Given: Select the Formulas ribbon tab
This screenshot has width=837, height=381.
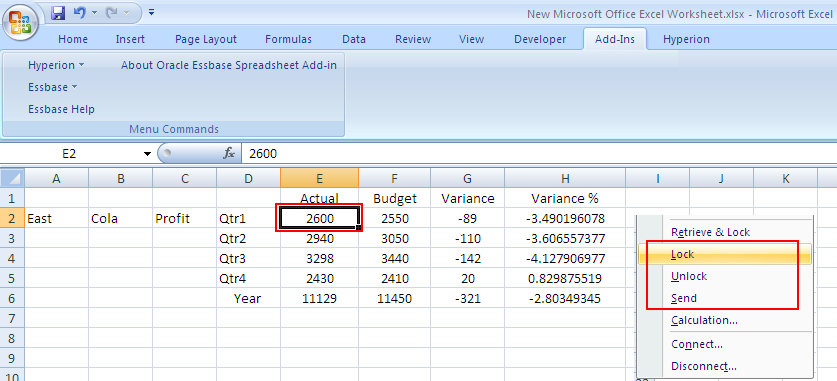Looking at the screenshot, I should click(x=288, y=39).
